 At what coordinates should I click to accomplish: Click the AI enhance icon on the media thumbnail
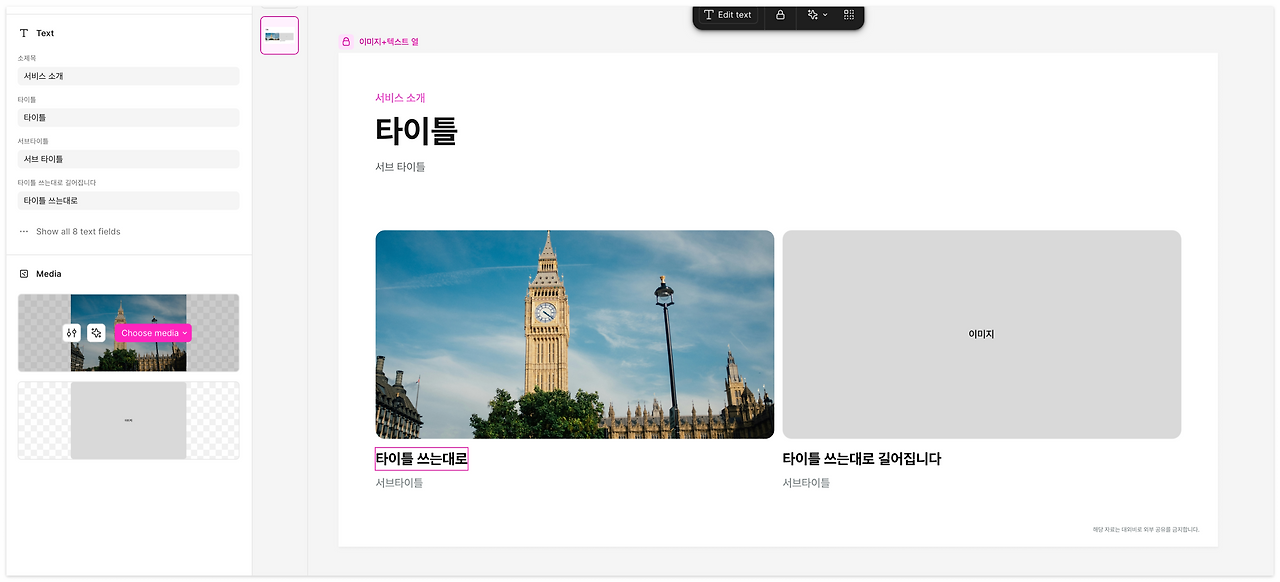tap(96, 332)
